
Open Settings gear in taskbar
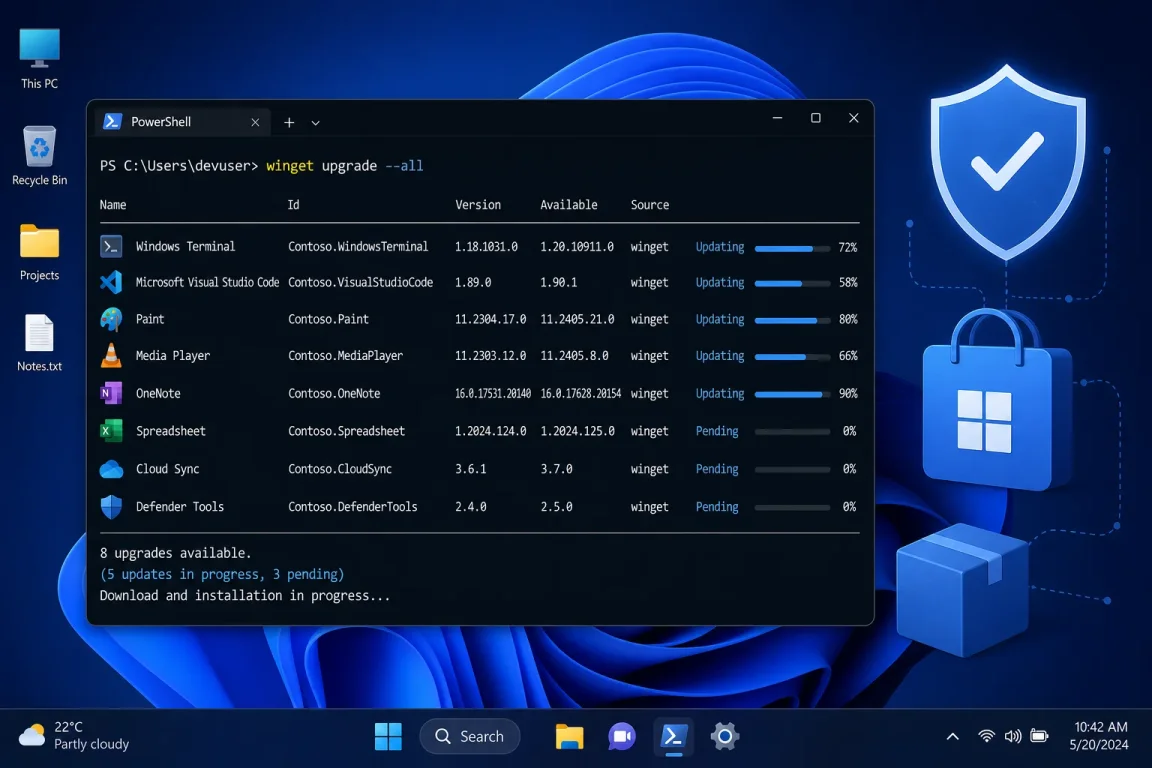coord(724,736)
